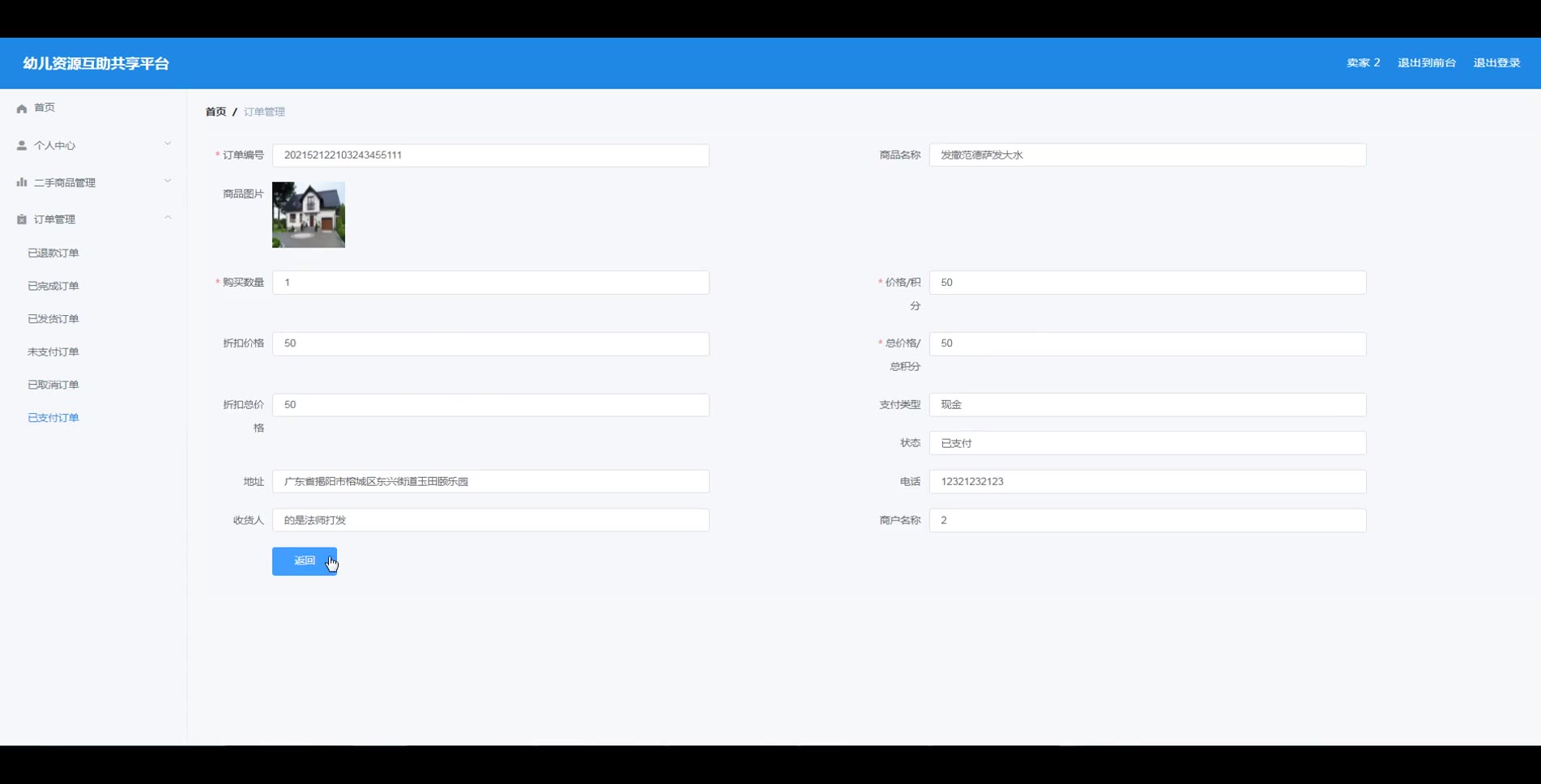Focus the 地址 input field

tap(491, 482)
